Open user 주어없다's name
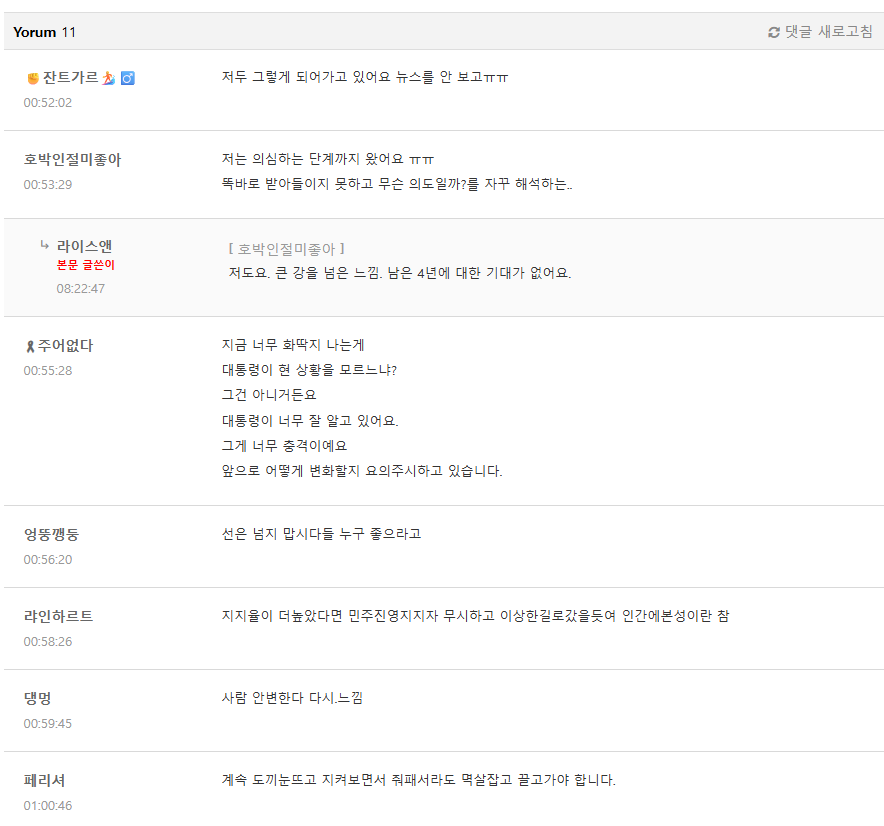This screenshot has width=884, height=826. pos(65,346)
